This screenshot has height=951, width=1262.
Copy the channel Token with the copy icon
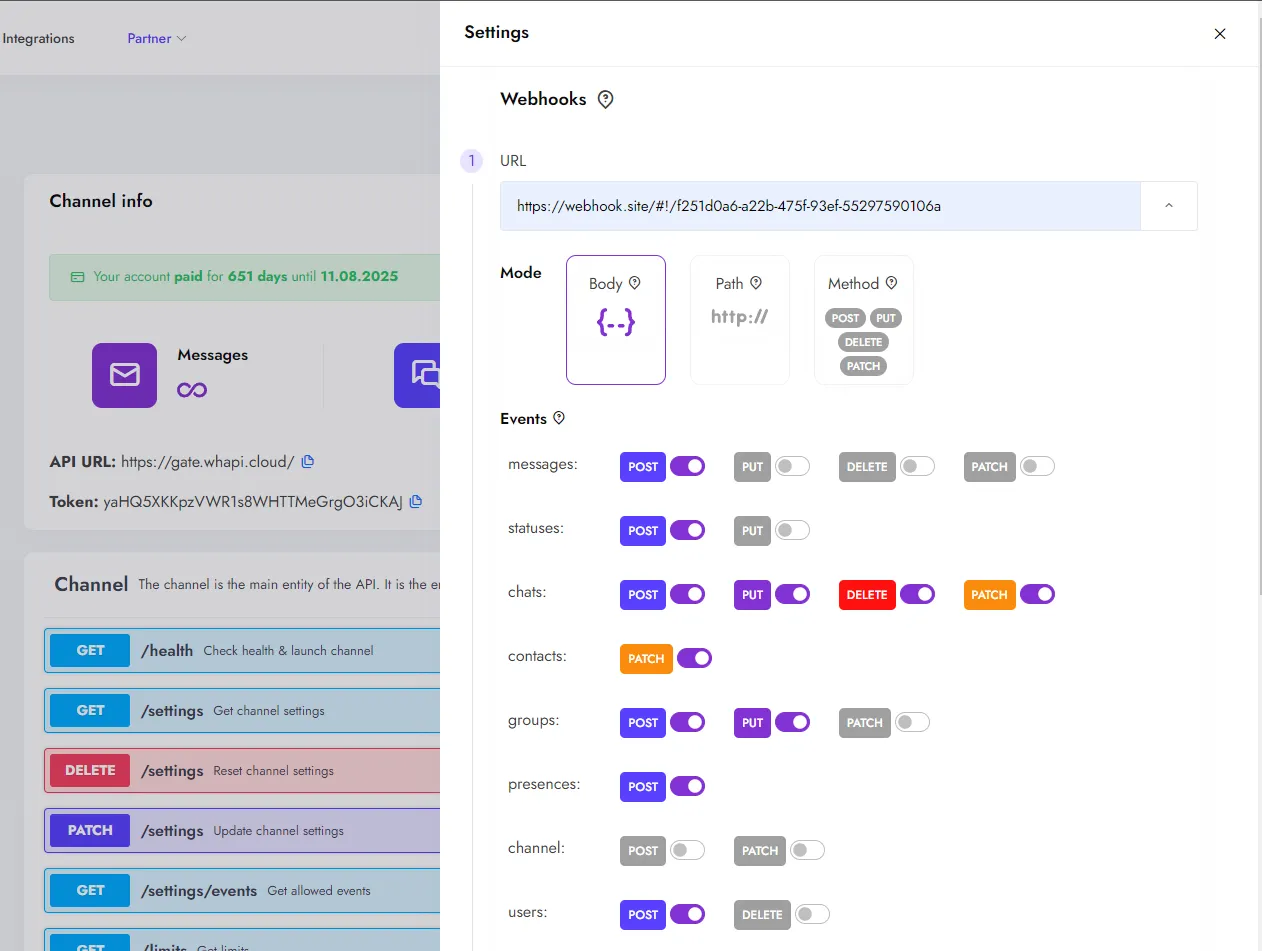pos(416,501)
